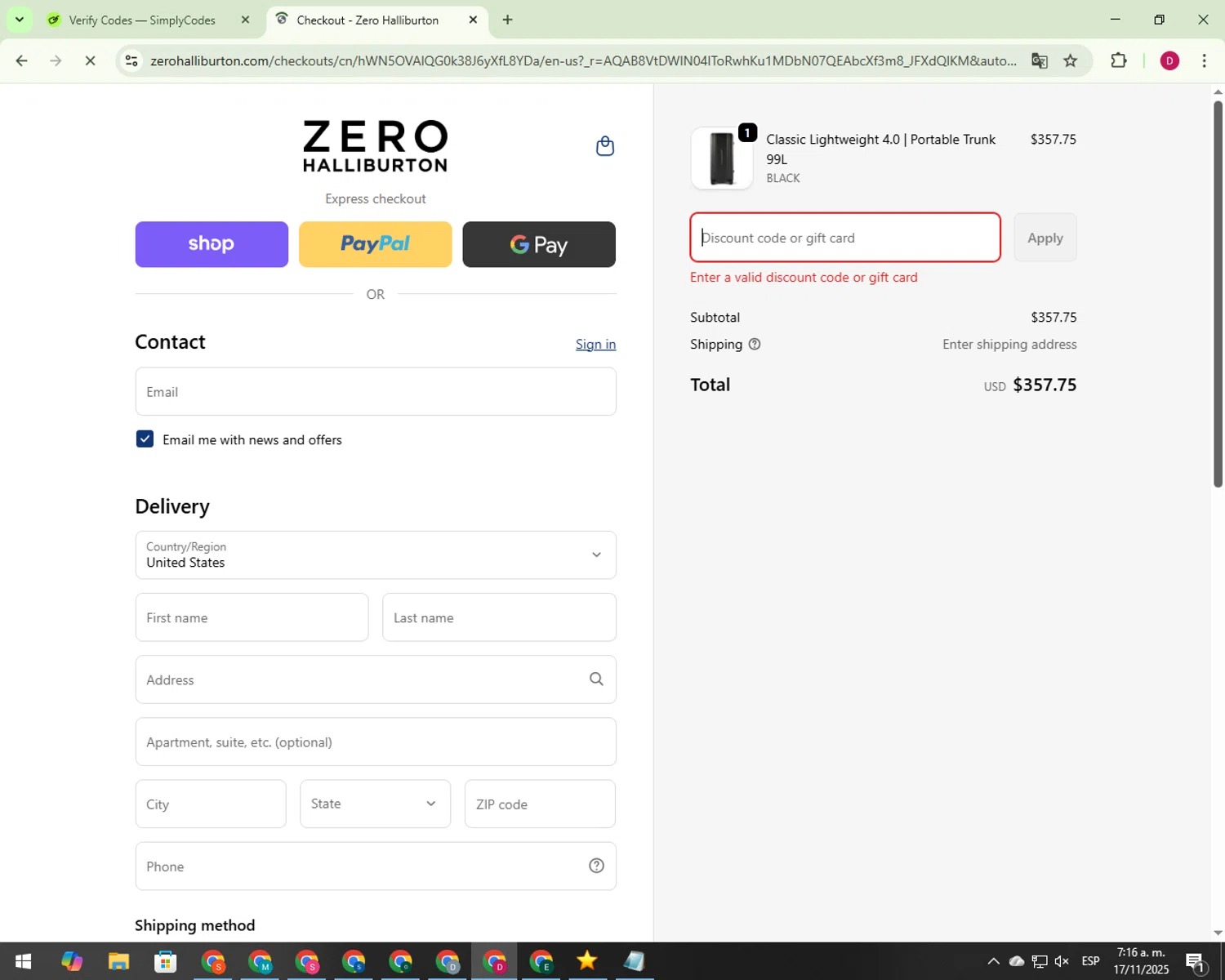
Task: Close the Verify Codes tab
Action: pos(245,20)
